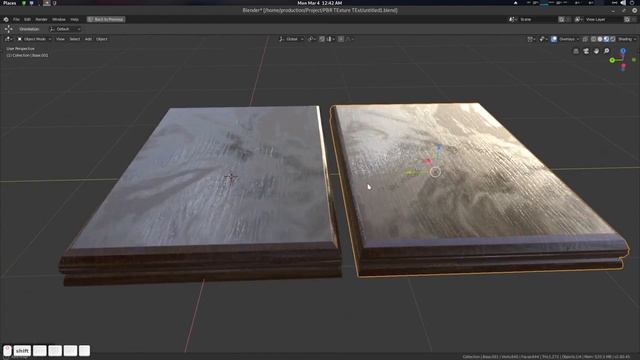Click the Back to Previous button
This screenshot has height=360, width=640.
(106, 19)
